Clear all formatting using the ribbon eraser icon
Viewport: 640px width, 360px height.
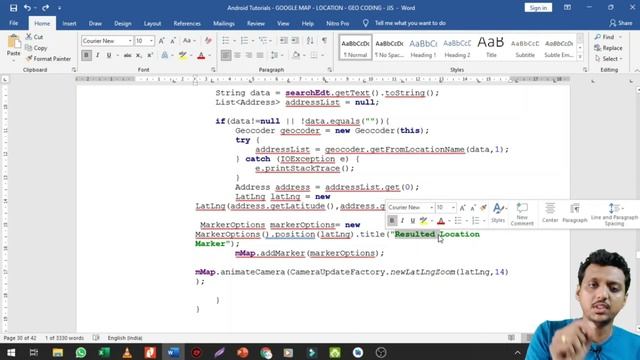[x=208, y=40]
